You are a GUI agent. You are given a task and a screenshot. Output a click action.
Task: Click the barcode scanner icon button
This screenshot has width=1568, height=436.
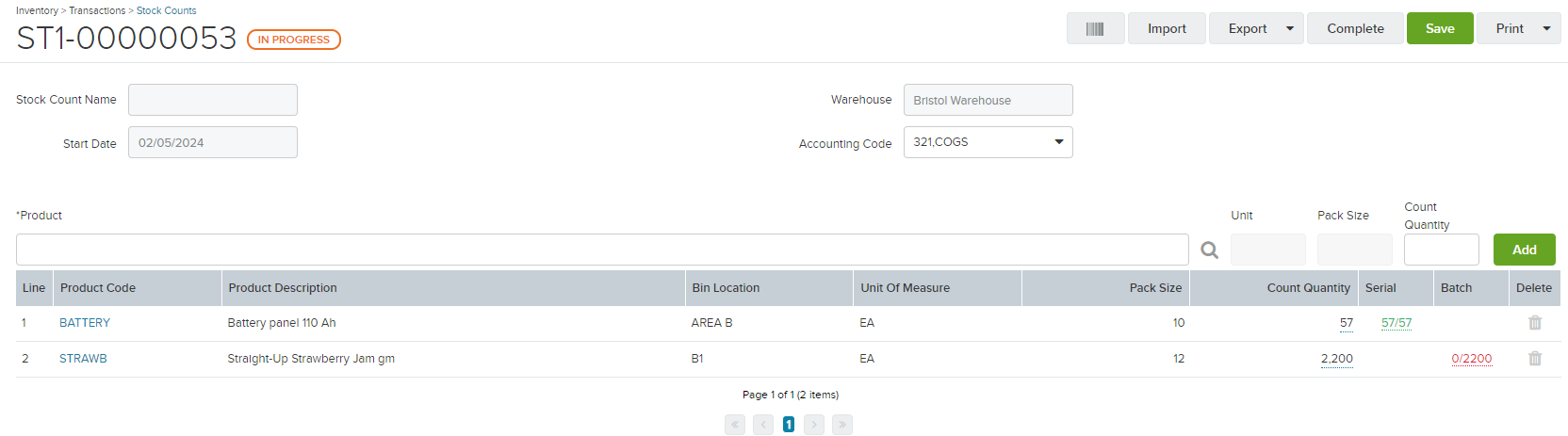(1095, 28)
